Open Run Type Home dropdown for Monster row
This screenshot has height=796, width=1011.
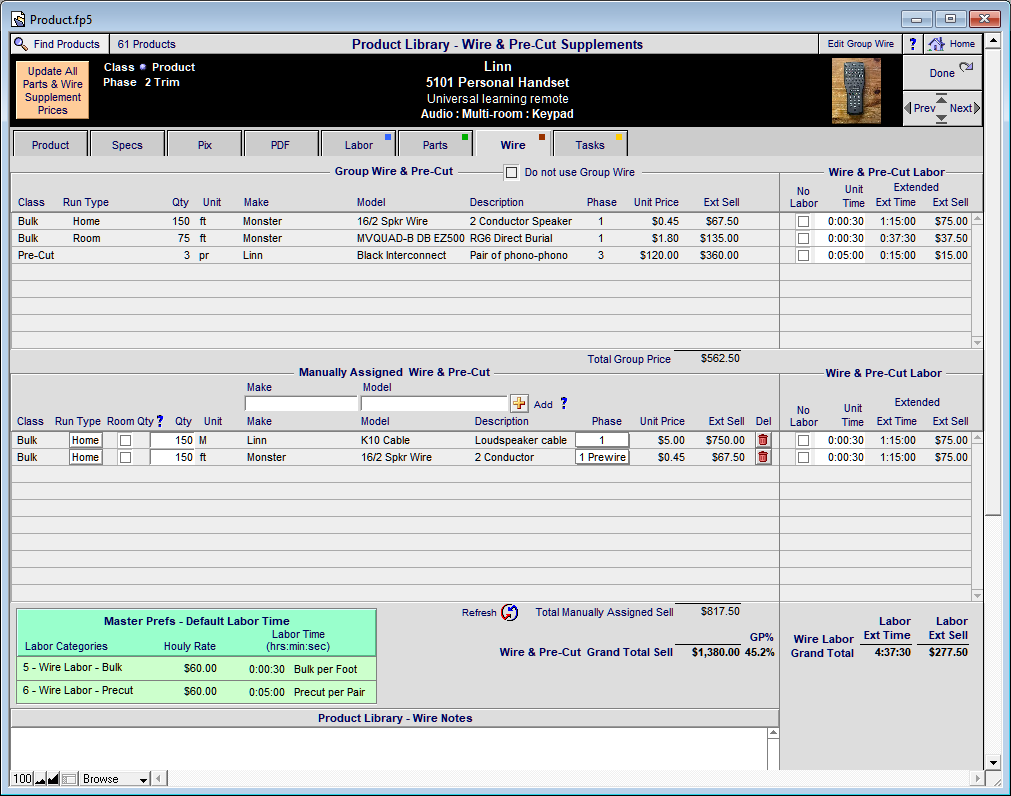[86, 457]
